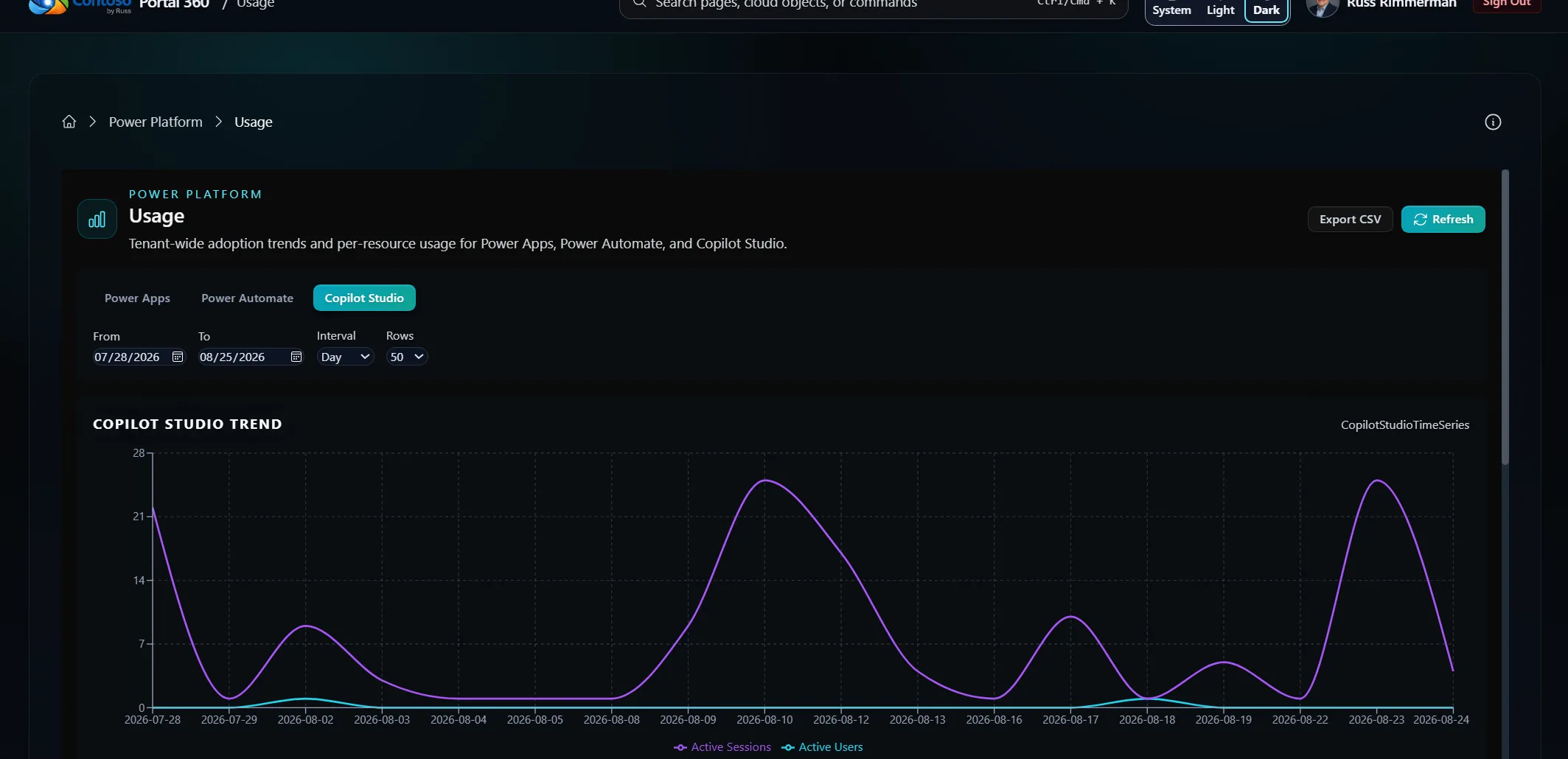
Task: Click the Export CSV button
Action: click(x=1350, y=220)
